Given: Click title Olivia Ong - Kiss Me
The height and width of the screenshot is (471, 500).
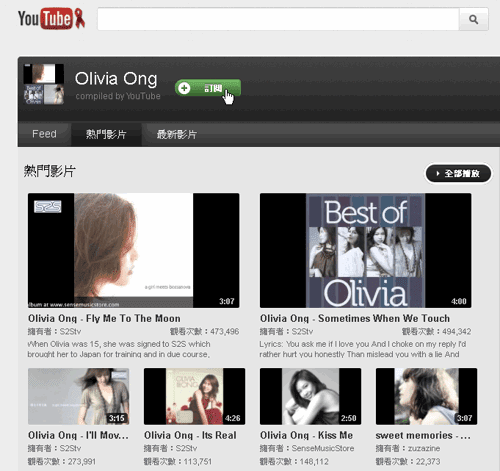Looking at the screenshot, I should [x=307, y=435].
